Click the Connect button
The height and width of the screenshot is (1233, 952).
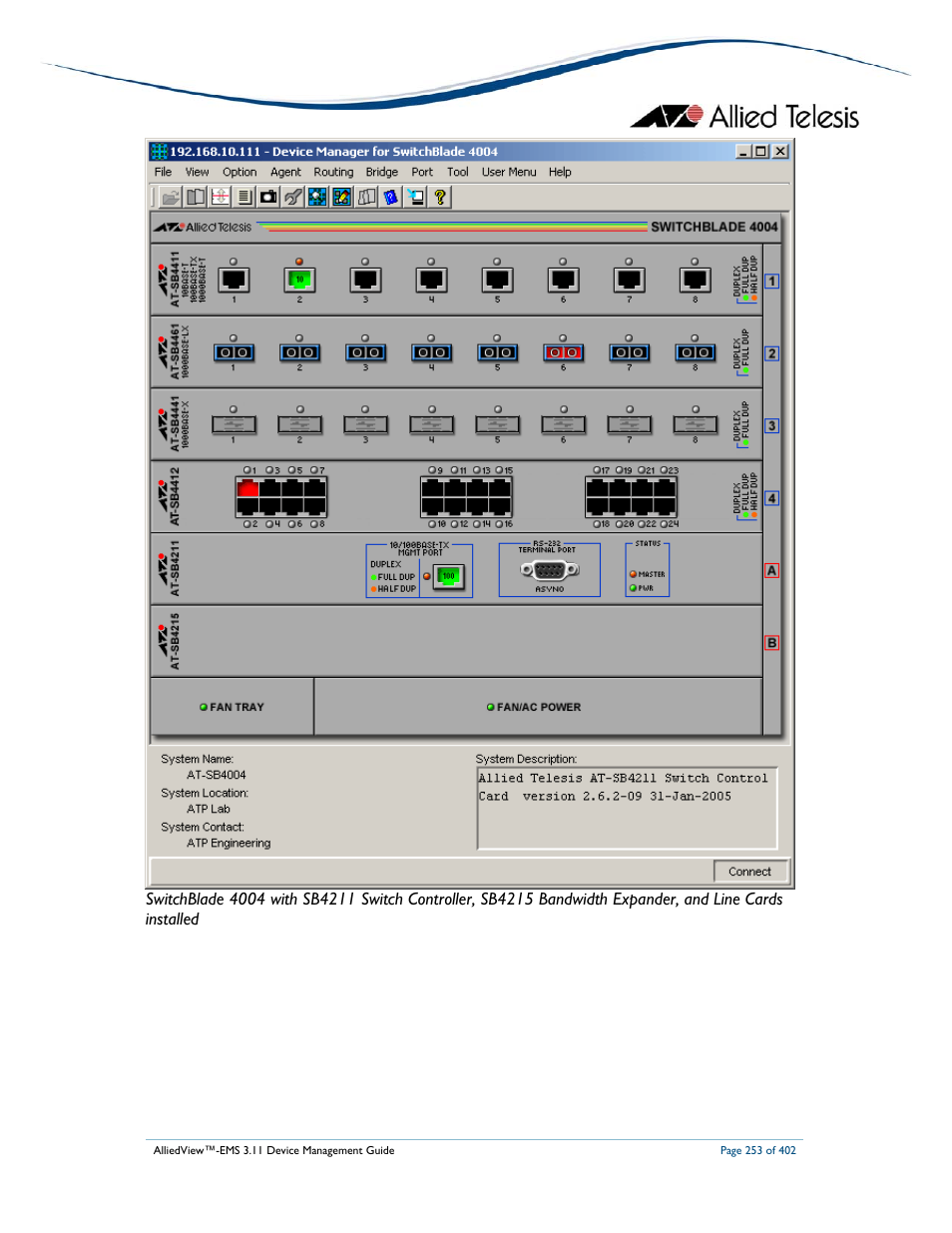tap(750, 872)
